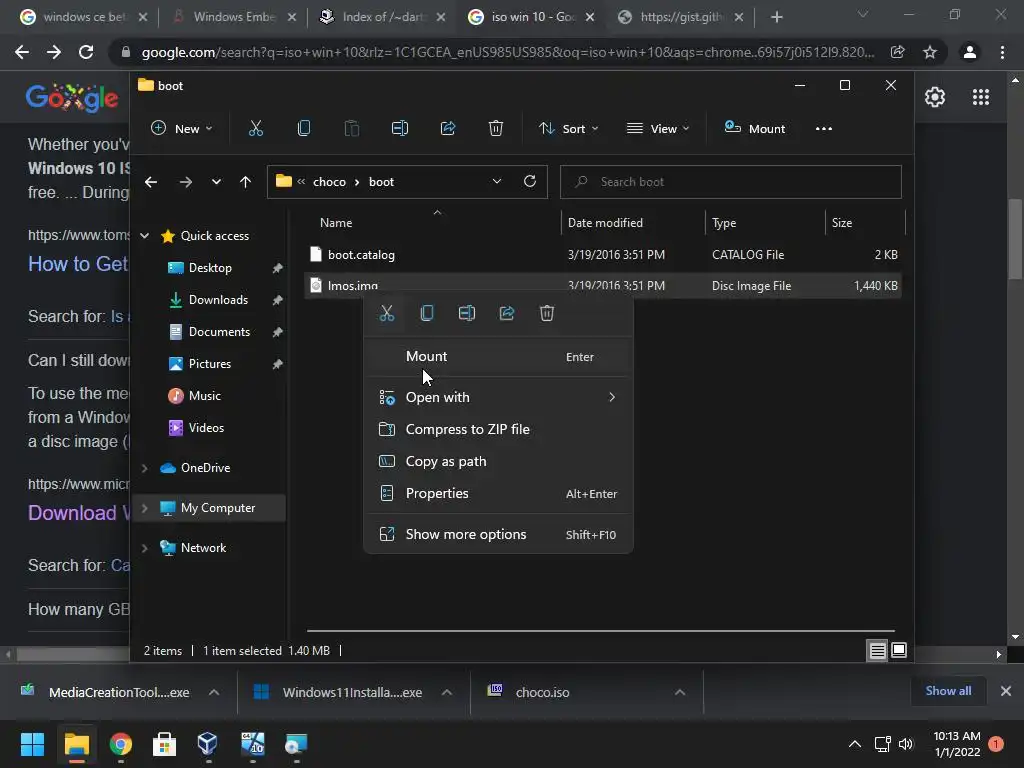Open Chrome three-dot menu
Screen dimensions: 1024x768
click(1002, 52)
